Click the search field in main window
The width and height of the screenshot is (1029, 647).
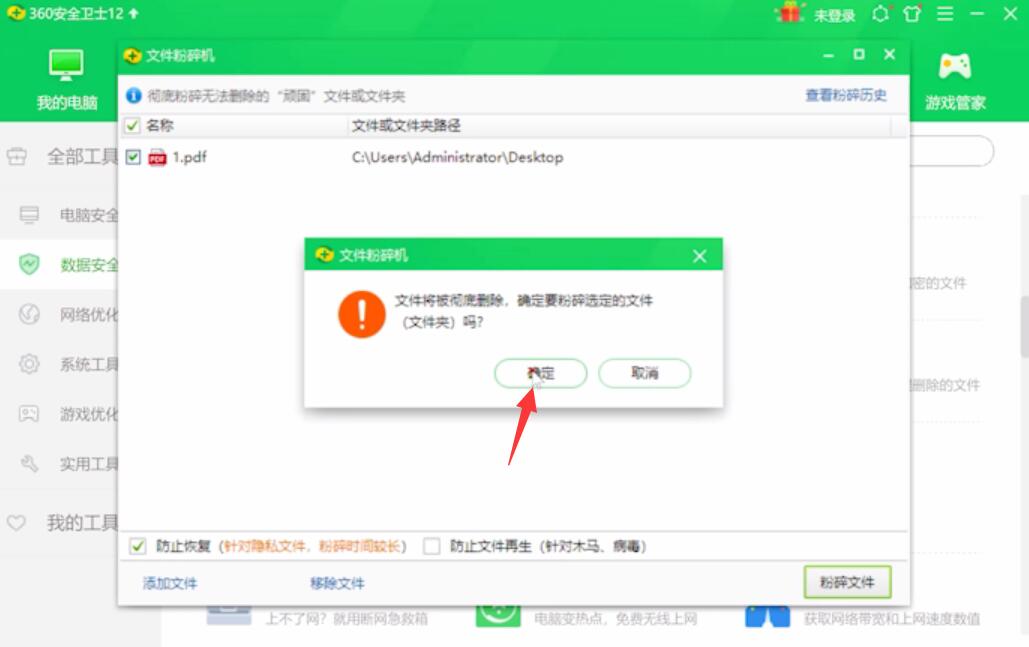coord(952,152)
